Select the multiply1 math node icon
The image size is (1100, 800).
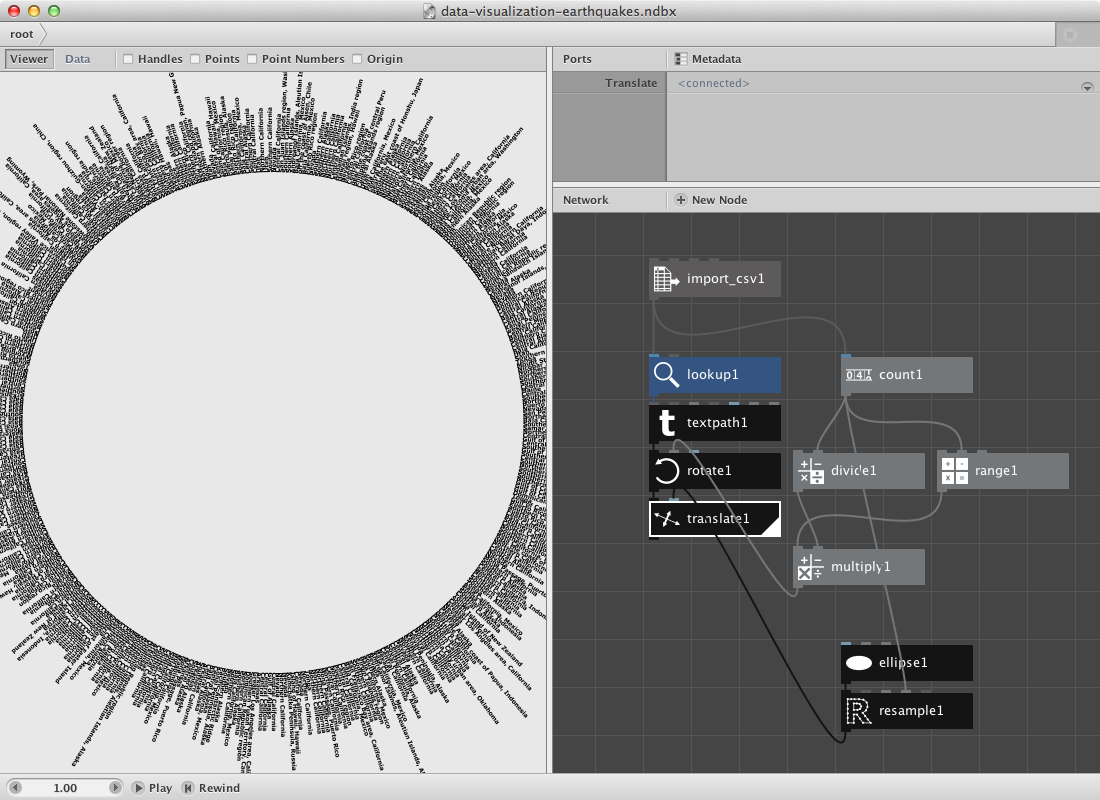(810, 567)
